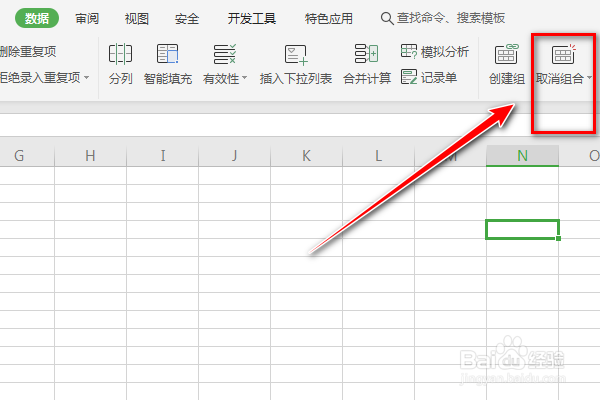This screenshot has height=400, width=600.
Task: Click the fill handle of selected cell
Action: pos(559,238)
